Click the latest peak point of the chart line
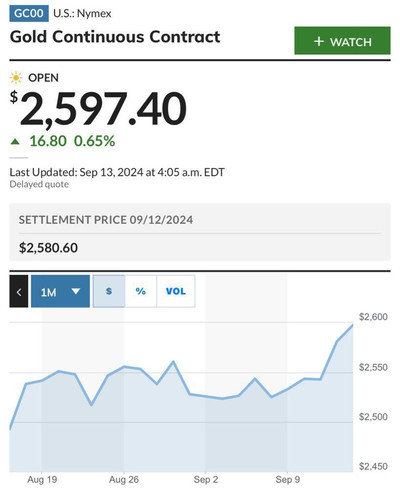The width and height of the screenshot is (400, 500). click(x=353, y=324)
